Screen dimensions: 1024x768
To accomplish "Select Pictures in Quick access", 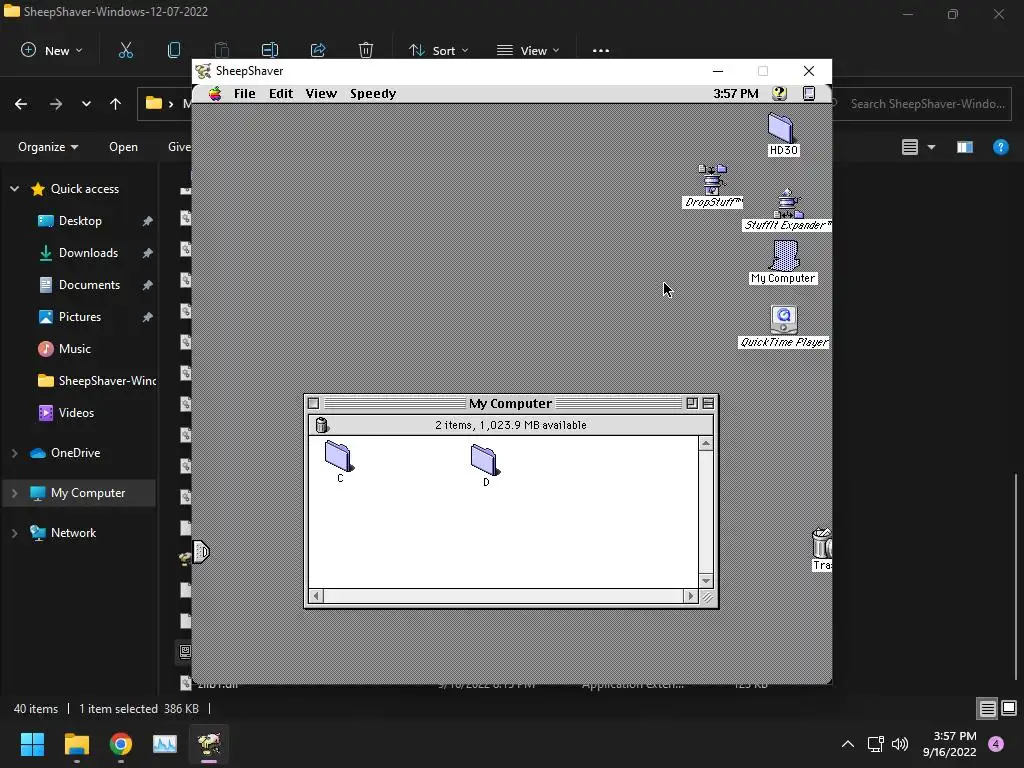I will point(80,317).
